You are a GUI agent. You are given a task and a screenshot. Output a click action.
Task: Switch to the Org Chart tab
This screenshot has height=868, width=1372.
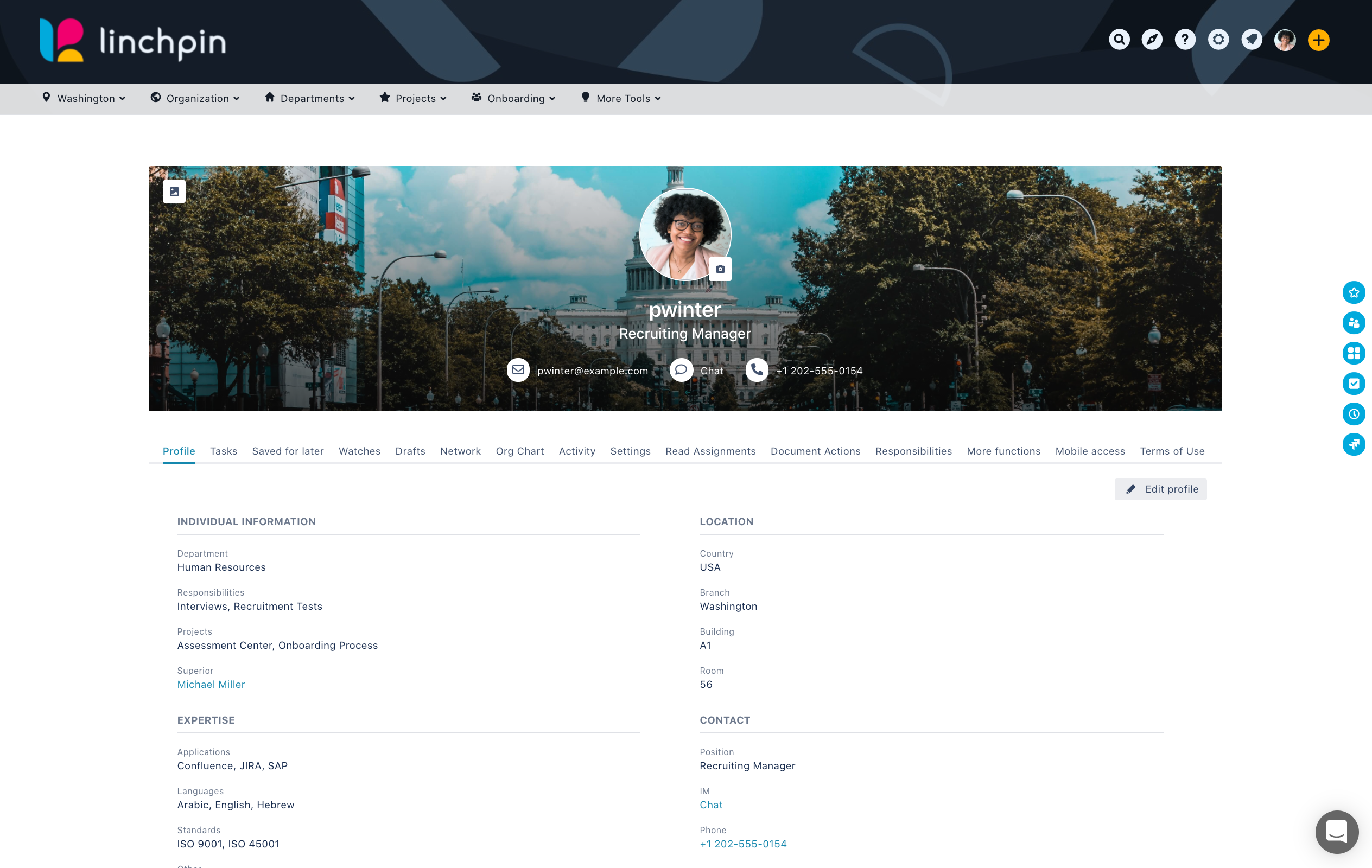tap(519, 451)
